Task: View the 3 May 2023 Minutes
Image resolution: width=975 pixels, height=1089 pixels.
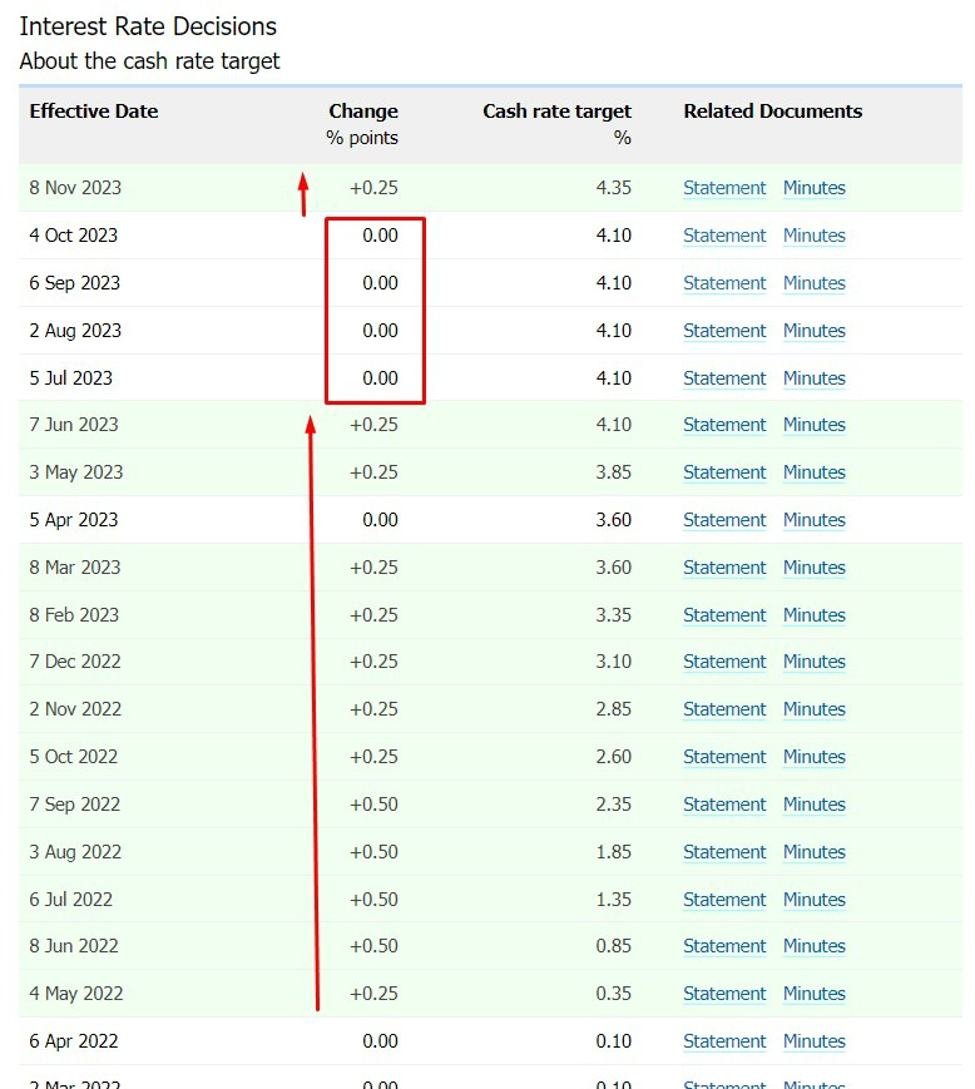Action: (813, 472)
